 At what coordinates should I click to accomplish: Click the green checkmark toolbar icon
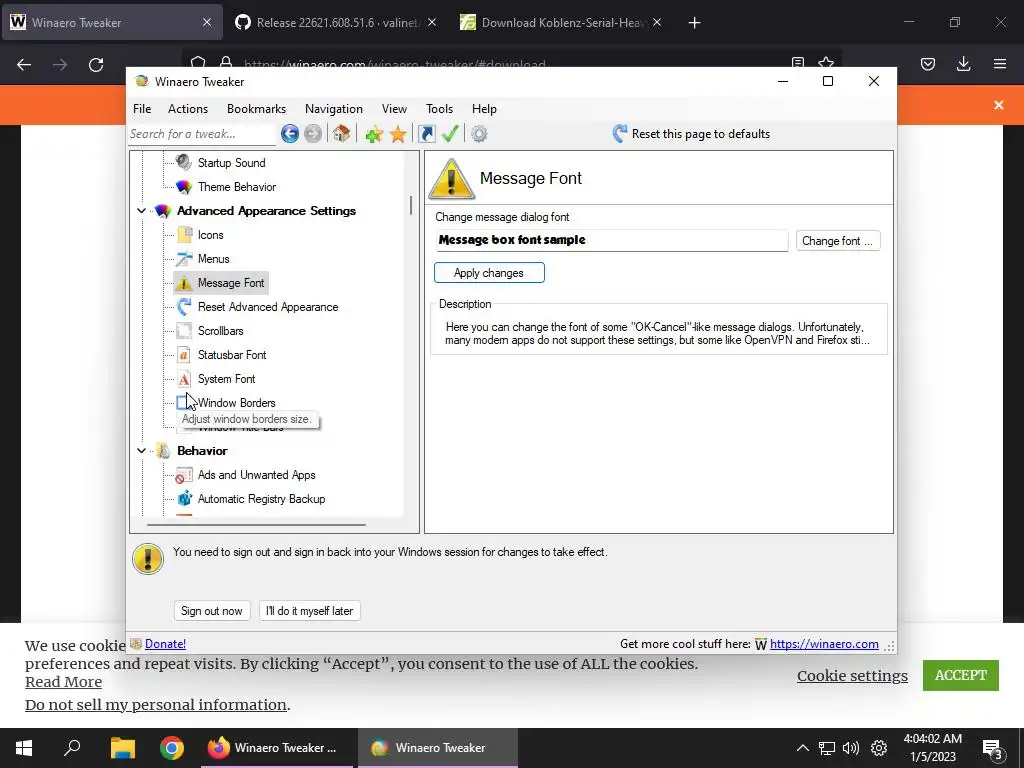pyautogui.click(x=450, y=134)
